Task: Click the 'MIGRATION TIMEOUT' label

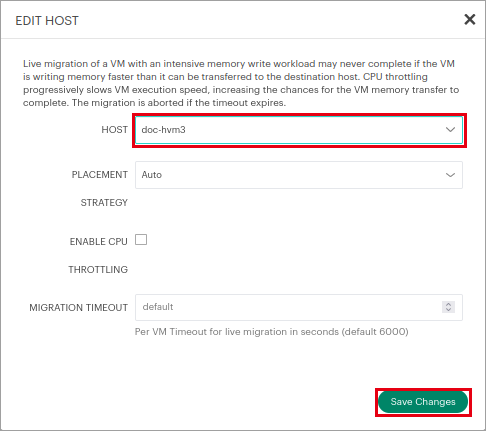Action: [79, 307]
